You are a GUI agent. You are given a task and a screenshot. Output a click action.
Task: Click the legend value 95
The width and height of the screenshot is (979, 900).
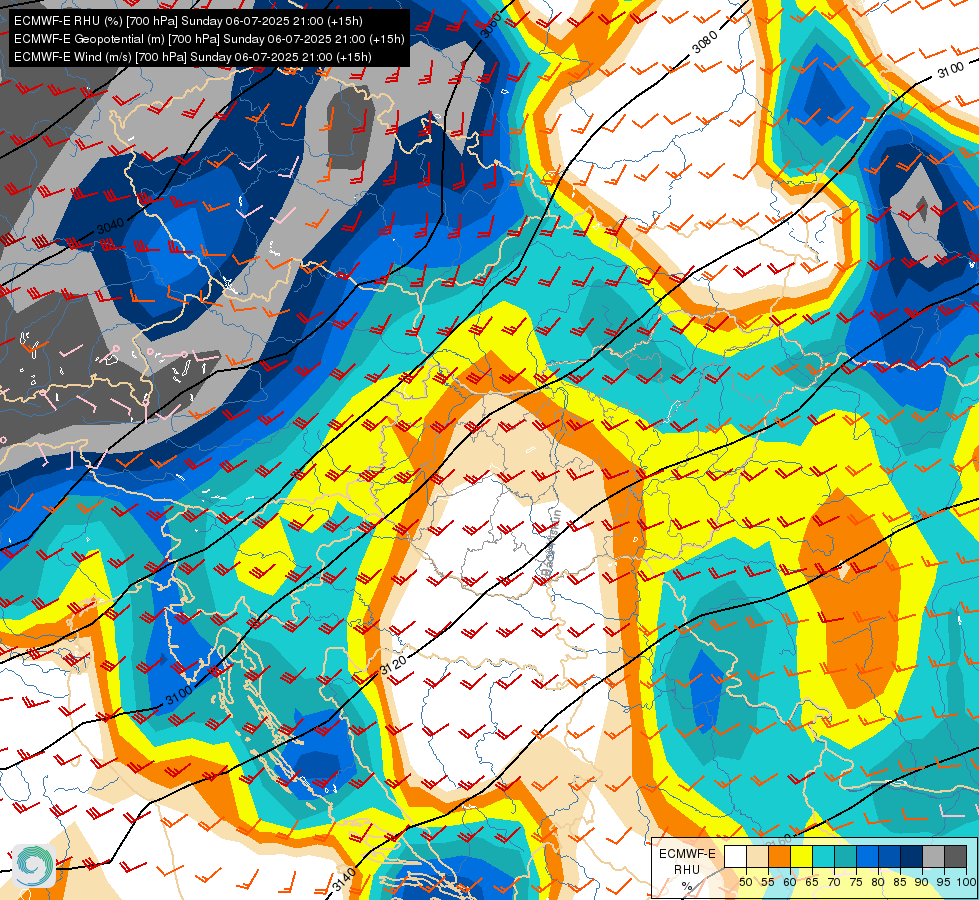click(943, 882)
